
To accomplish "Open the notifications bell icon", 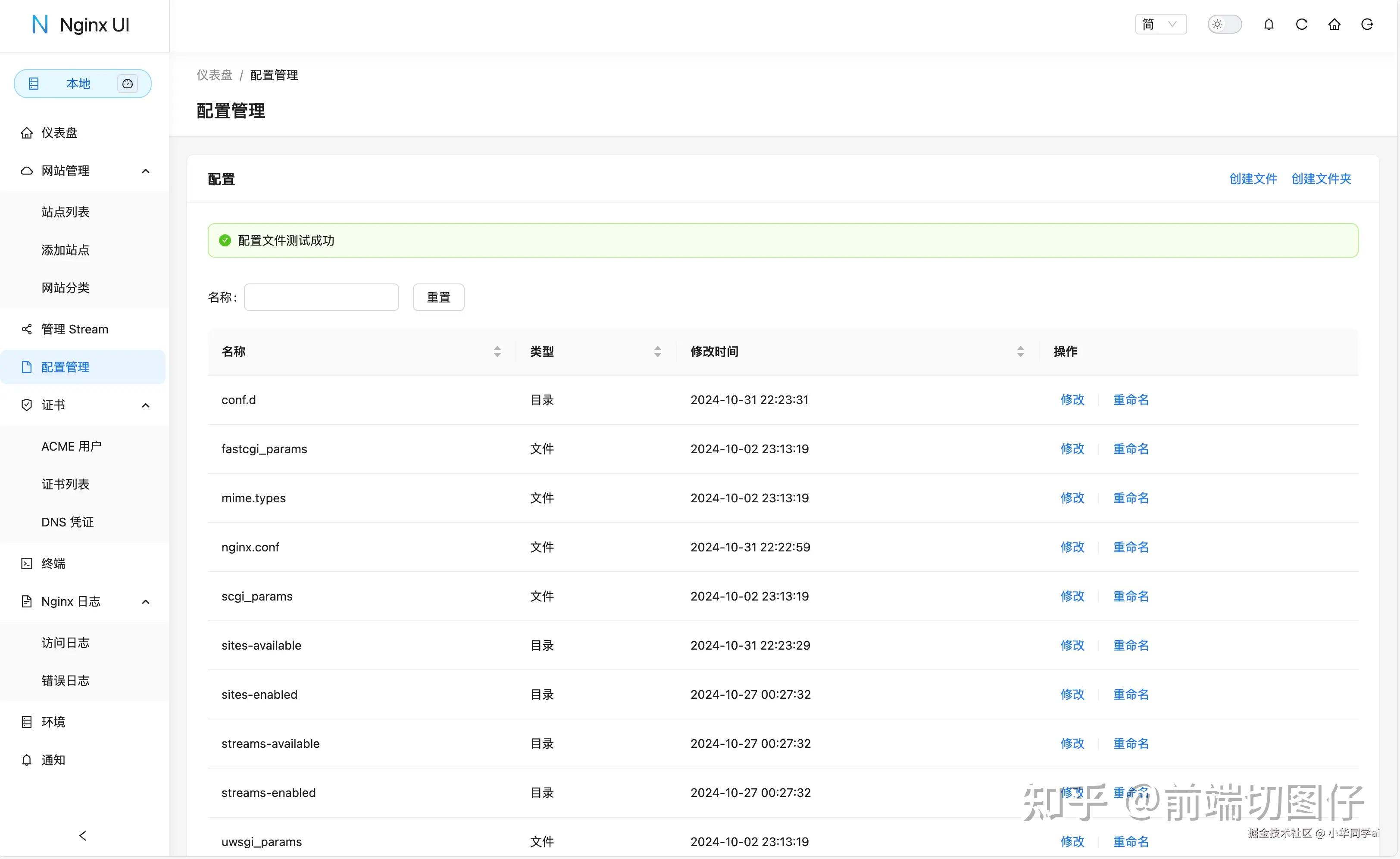I will click(x=1269, y=24).
